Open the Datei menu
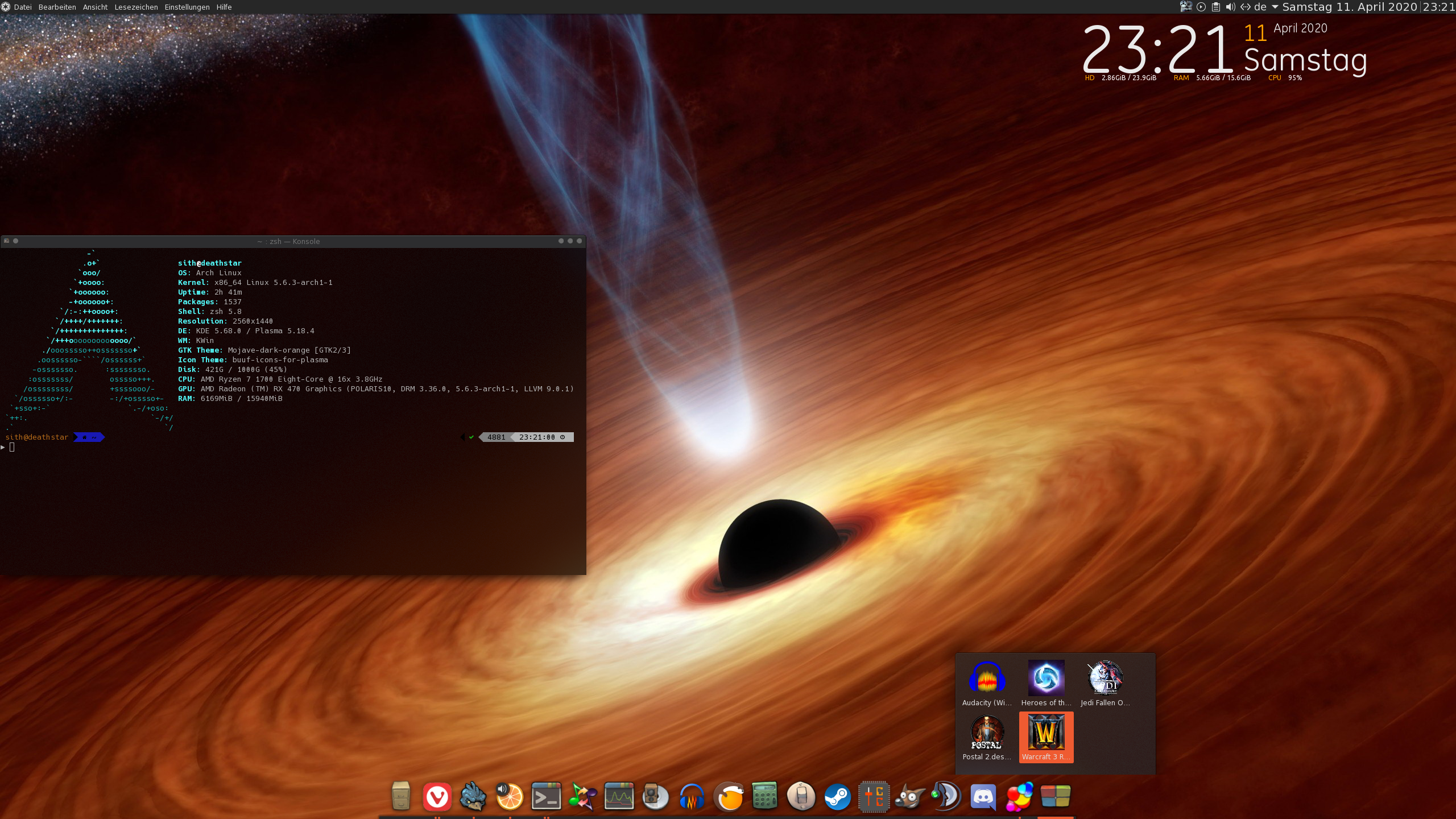This screenshot has height=819, width=1456. 23,7
